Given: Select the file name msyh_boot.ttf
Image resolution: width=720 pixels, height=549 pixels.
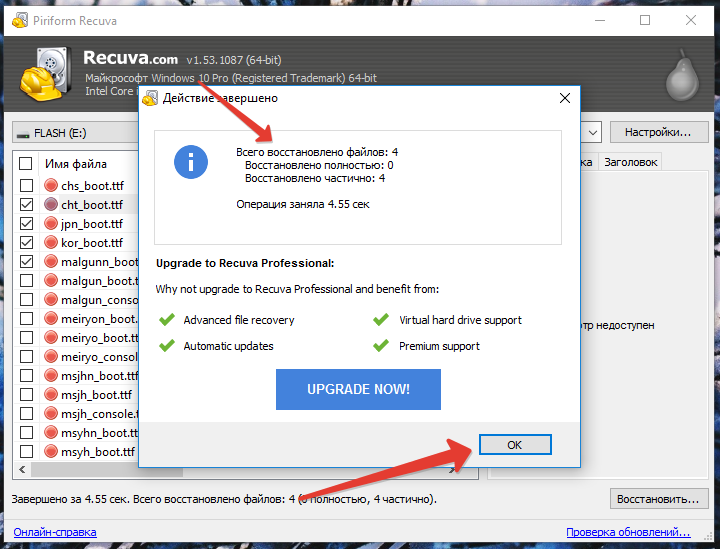Looking at the screenshot, I should tap(98, 452).
